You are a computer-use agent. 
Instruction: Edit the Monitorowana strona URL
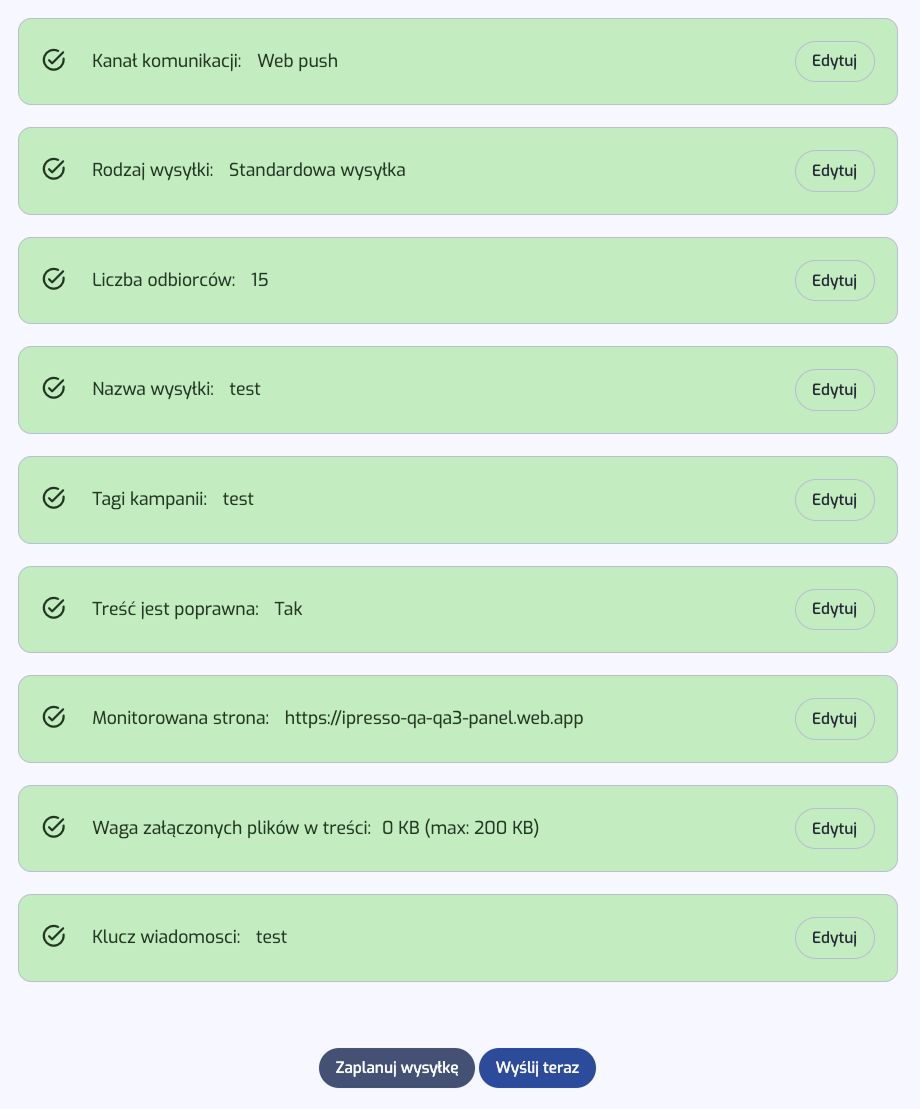pos(834,718)
